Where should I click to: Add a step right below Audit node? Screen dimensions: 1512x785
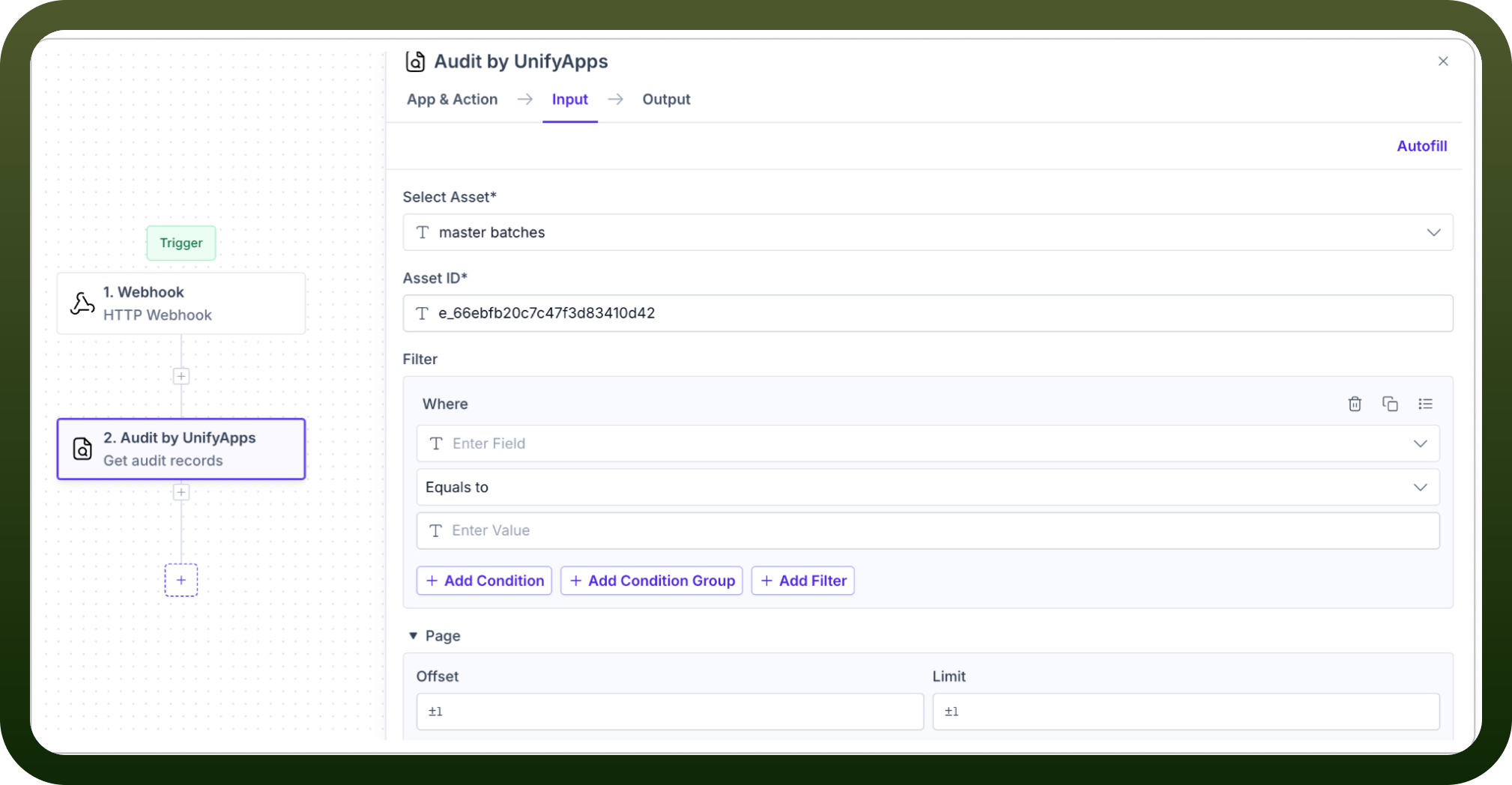tap(181, 492)
